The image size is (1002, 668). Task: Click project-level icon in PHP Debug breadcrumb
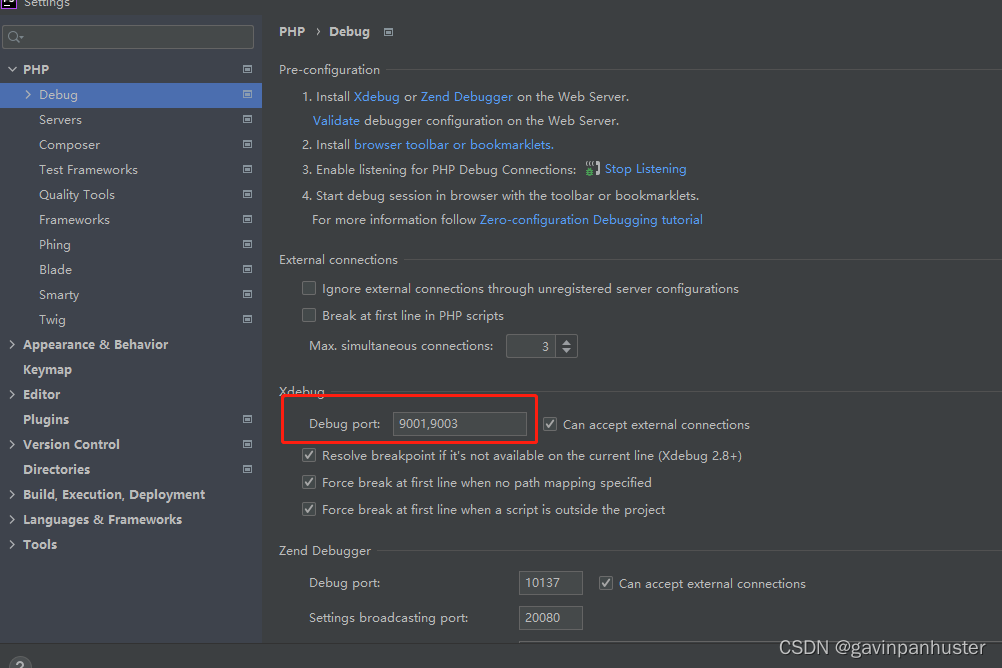click(x=389, y=32)
